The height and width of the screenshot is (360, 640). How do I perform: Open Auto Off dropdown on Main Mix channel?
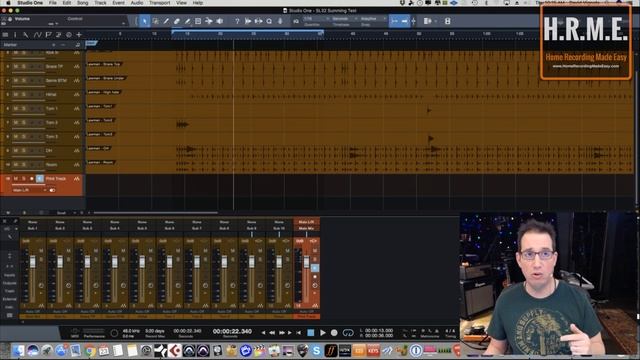(307, 311)
